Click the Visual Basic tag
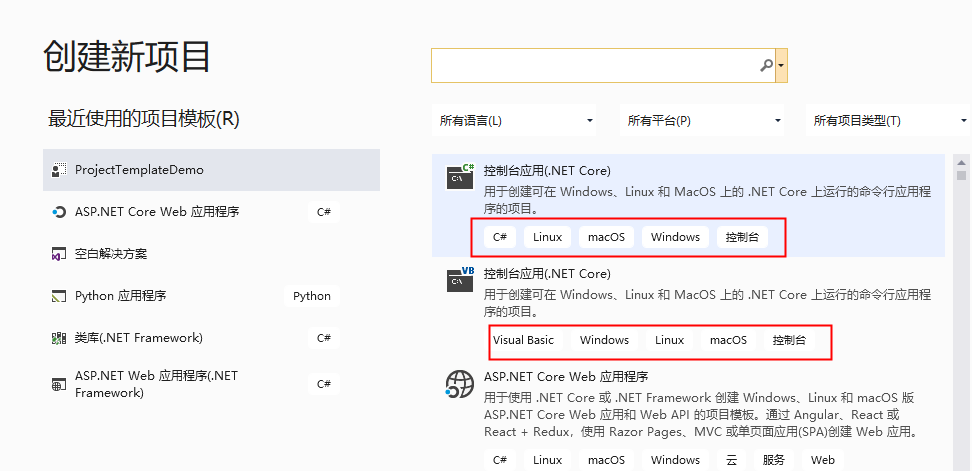 tap(523, 340)
